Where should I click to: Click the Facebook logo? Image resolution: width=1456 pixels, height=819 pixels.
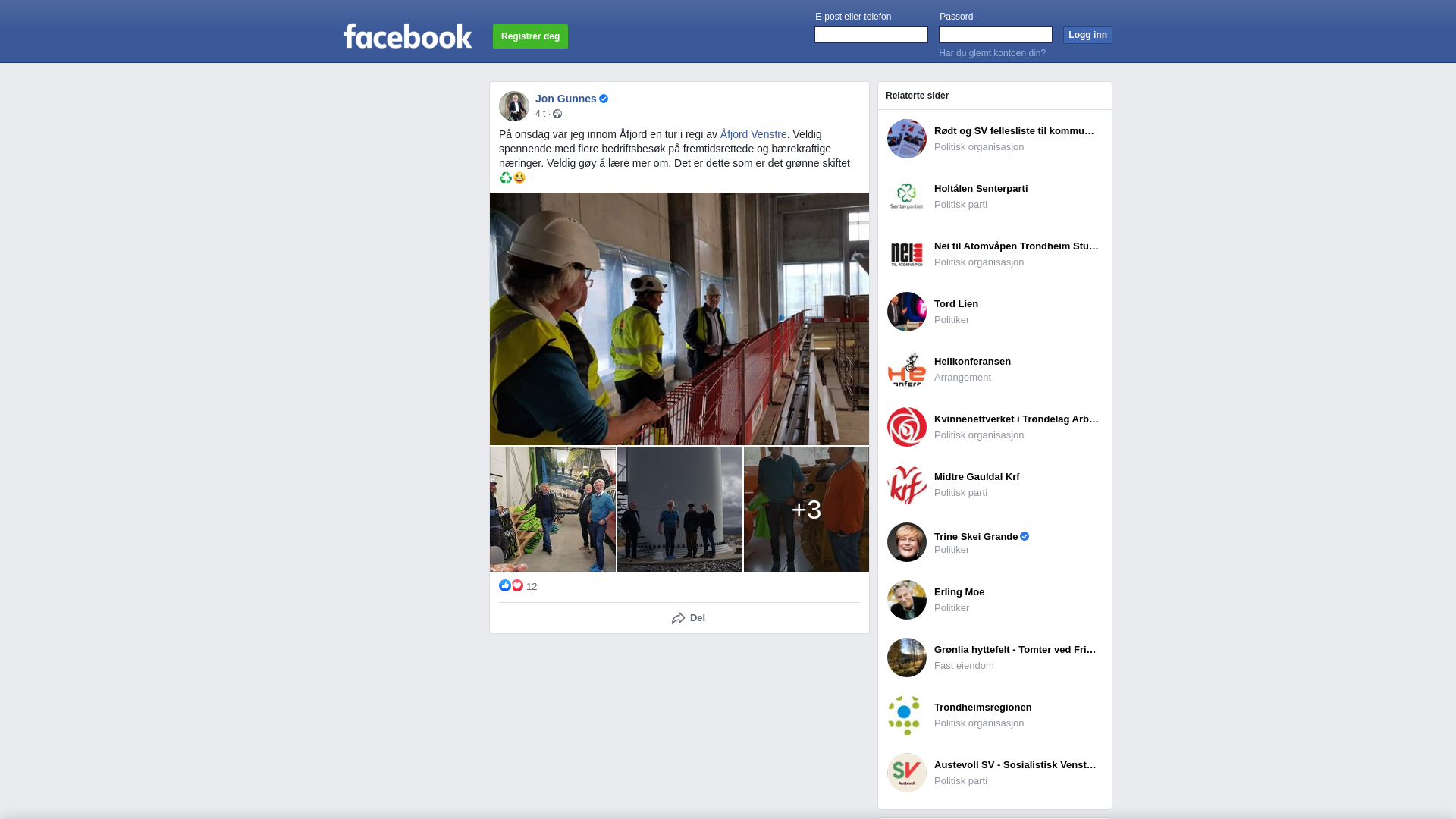[407, 36]
